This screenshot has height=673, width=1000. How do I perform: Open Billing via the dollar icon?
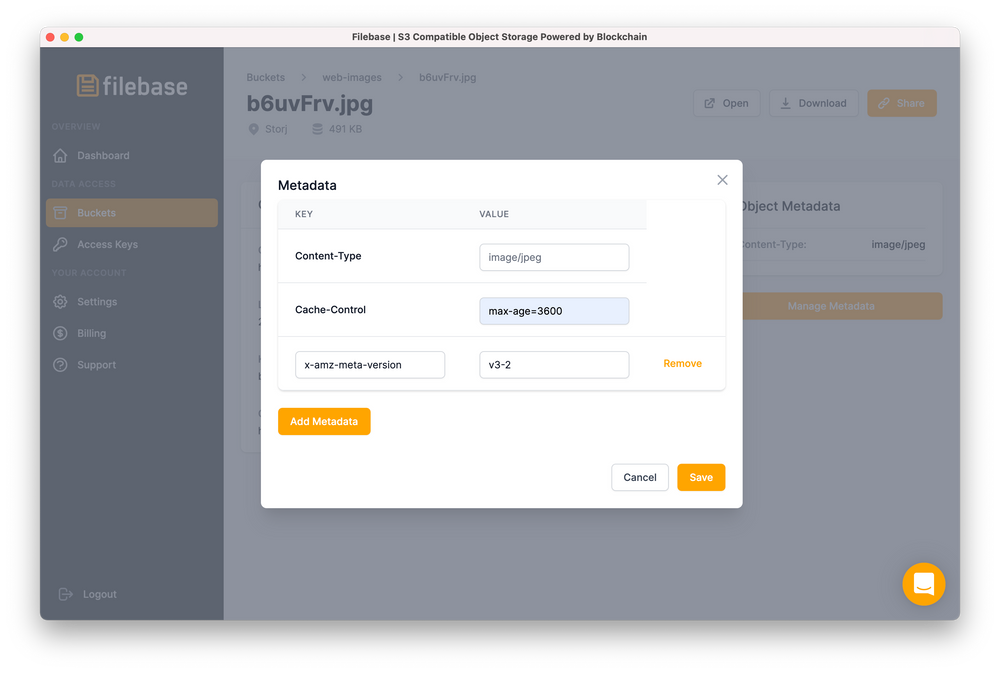point(61,333)
